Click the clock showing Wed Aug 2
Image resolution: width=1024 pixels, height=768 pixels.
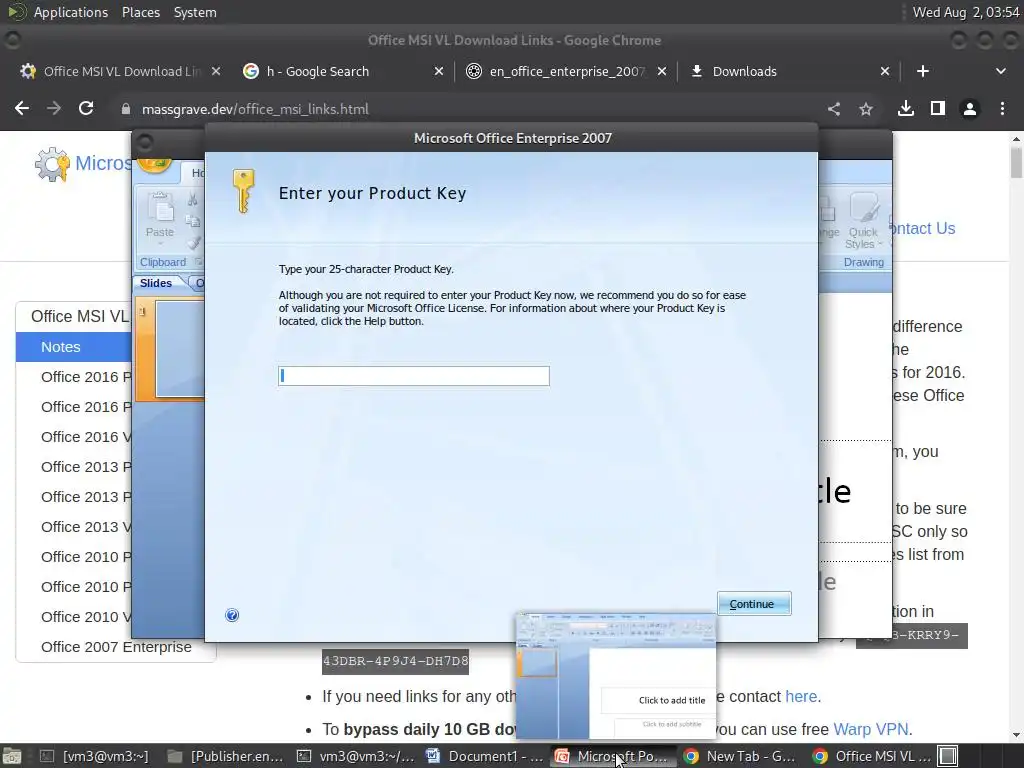click(966, 12)
